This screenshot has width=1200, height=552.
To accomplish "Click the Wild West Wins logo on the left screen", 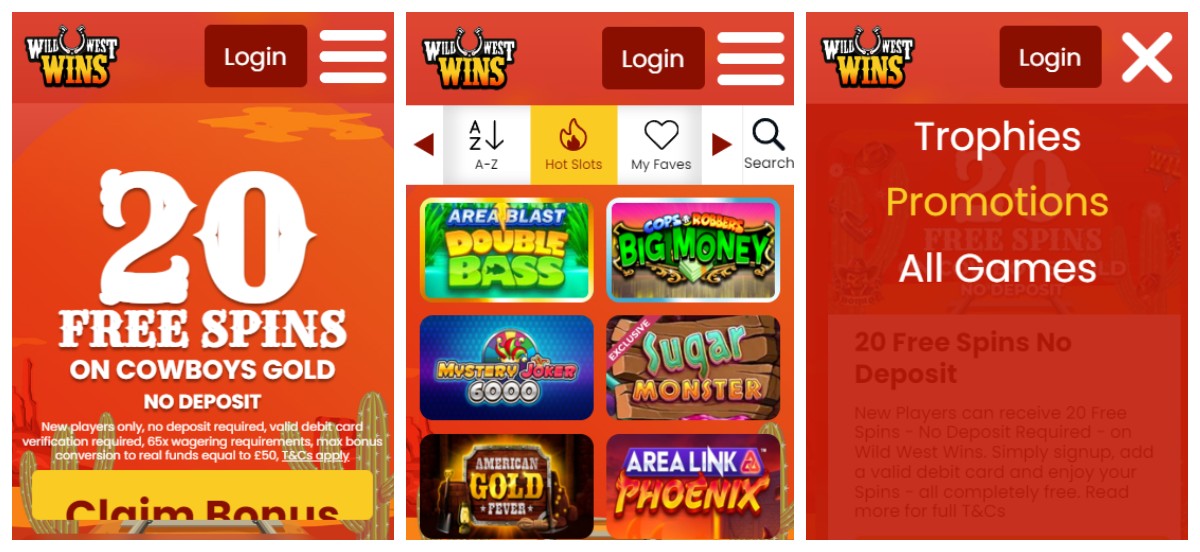I will (72, 56).
